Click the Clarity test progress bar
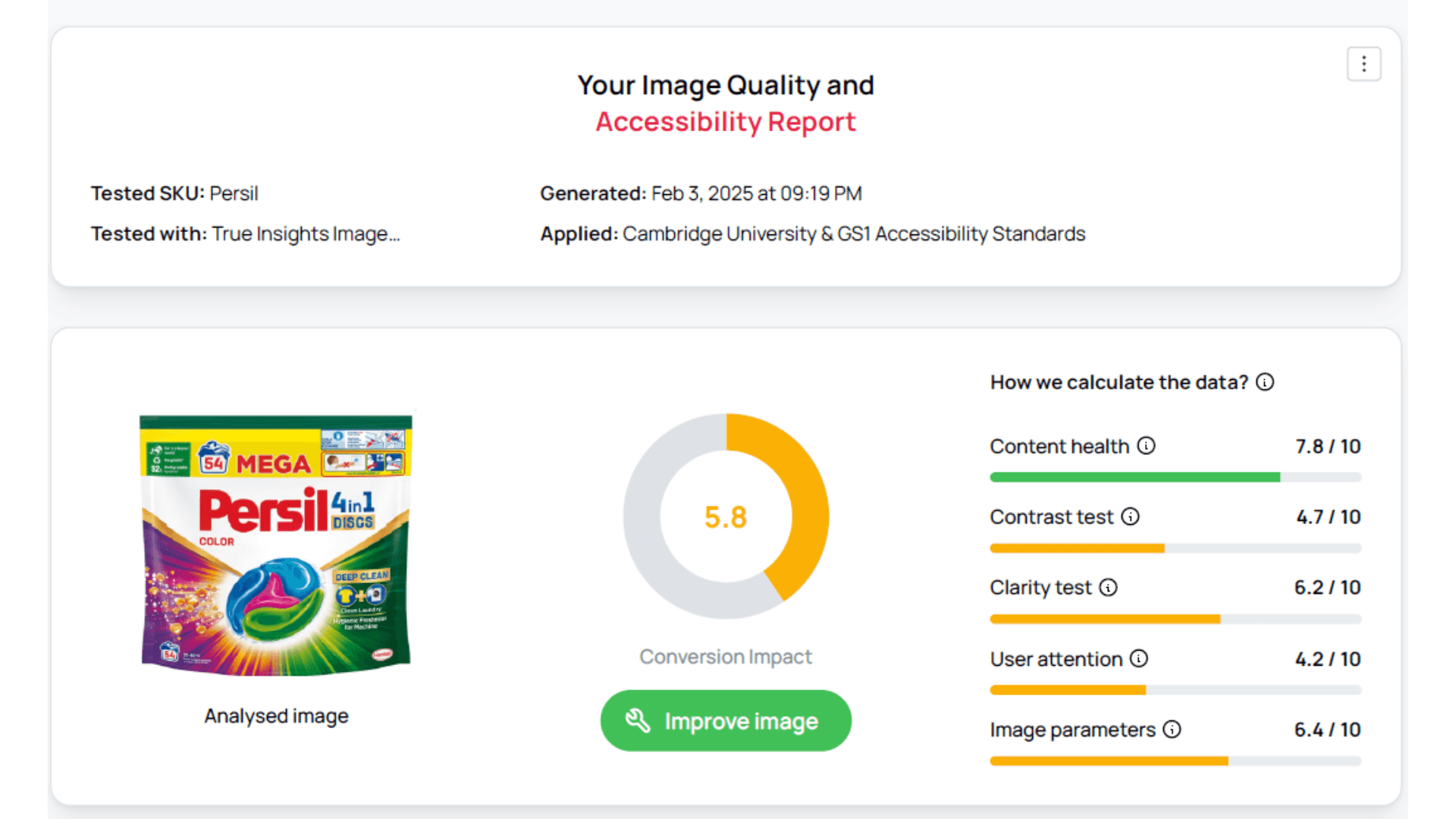The height and width of the screenshot is (819, 1456). pyautogui.click(x=1175, y=620)
